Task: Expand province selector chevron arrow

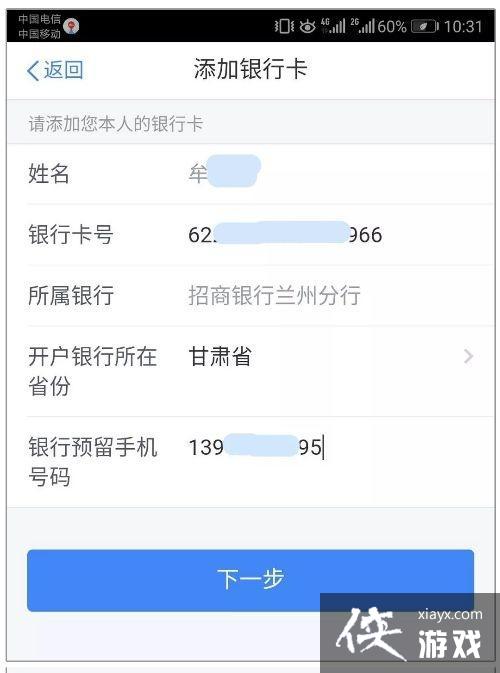Action: (469, 356)
